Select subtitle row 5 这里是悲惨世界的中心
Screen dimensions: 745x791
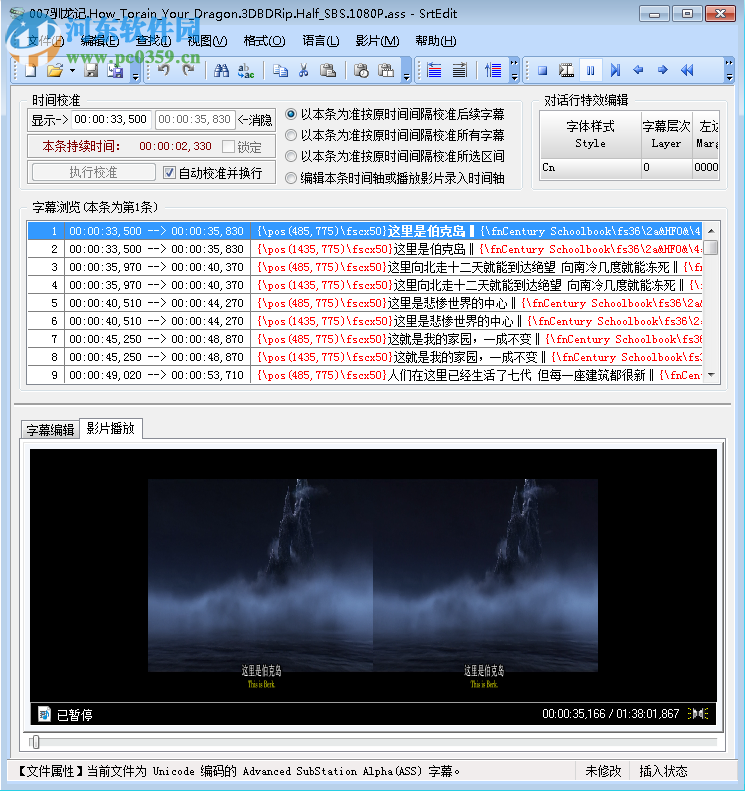coord(365,303)
